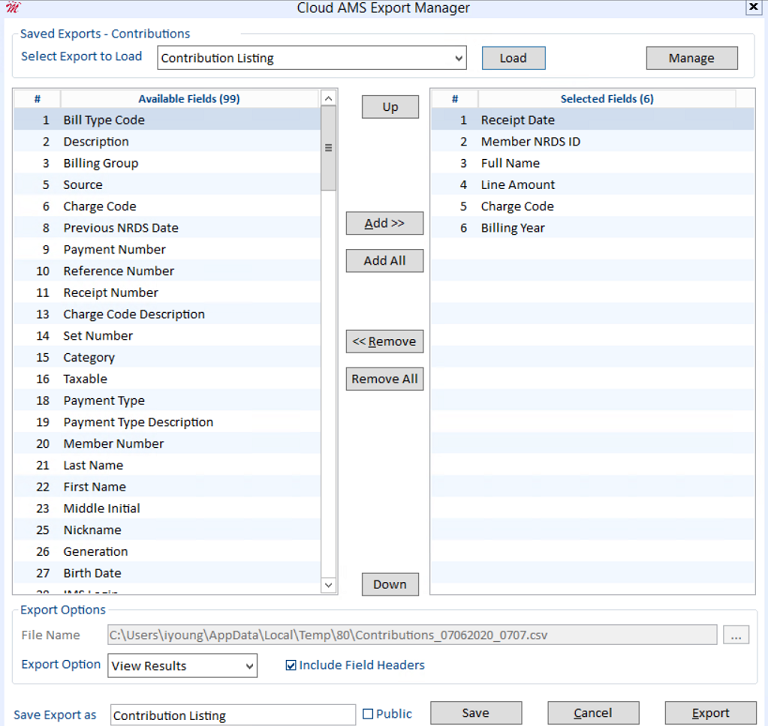Click the Manage button
768x726 pixels.
tap(692, 58)
